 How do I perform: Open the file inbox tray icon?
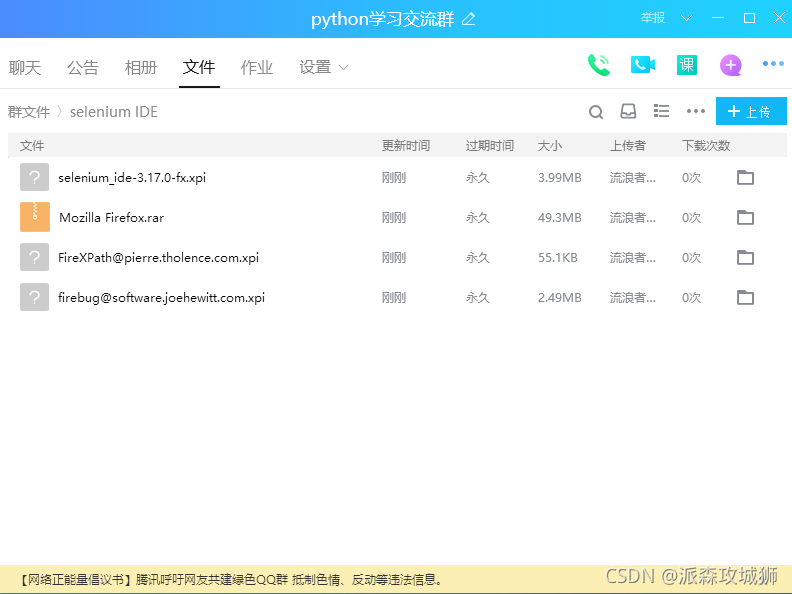click(x=628, y=112)
